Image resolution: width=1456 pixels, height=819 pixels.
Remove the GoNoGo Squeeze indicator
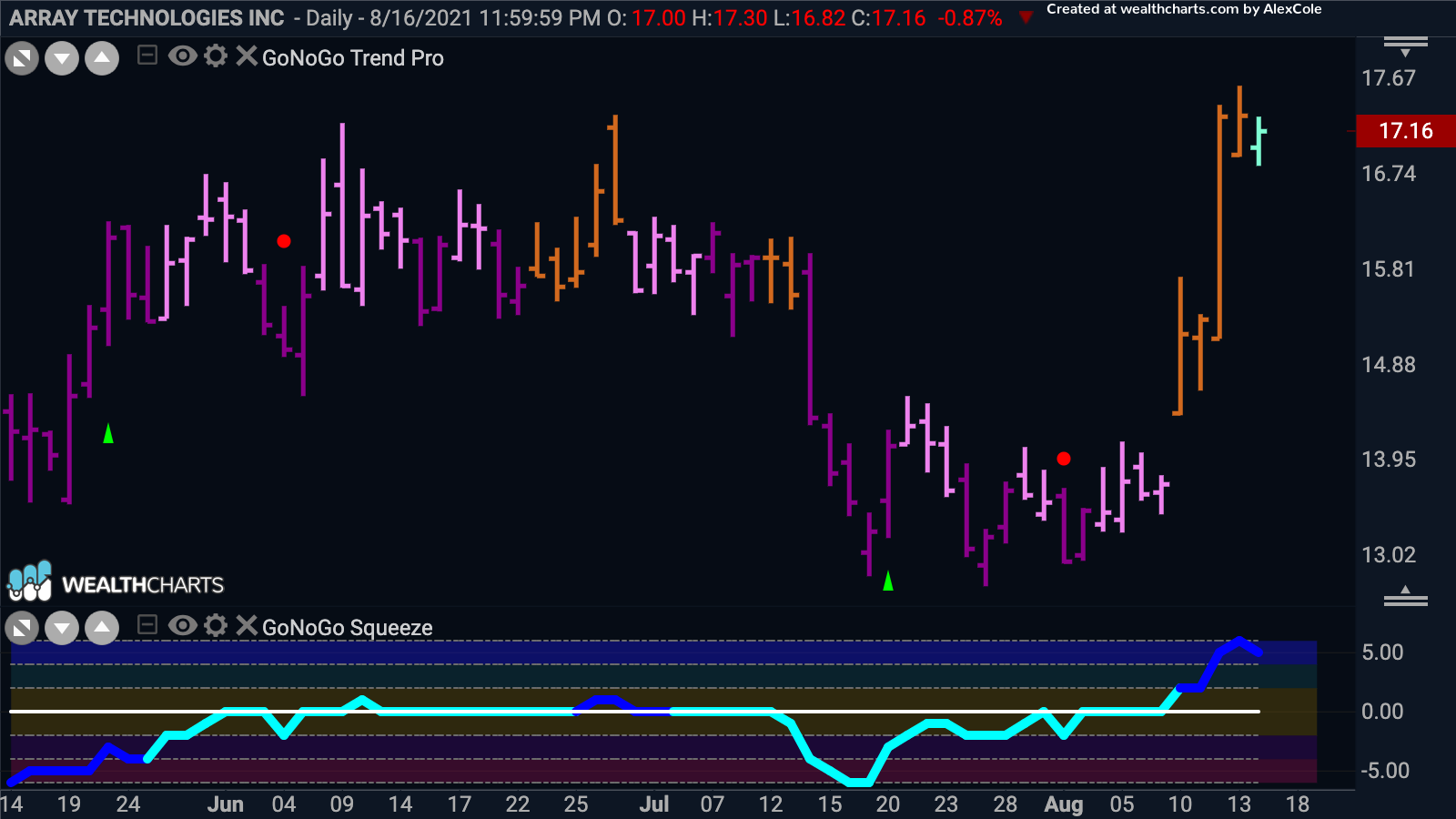[246, 625]
